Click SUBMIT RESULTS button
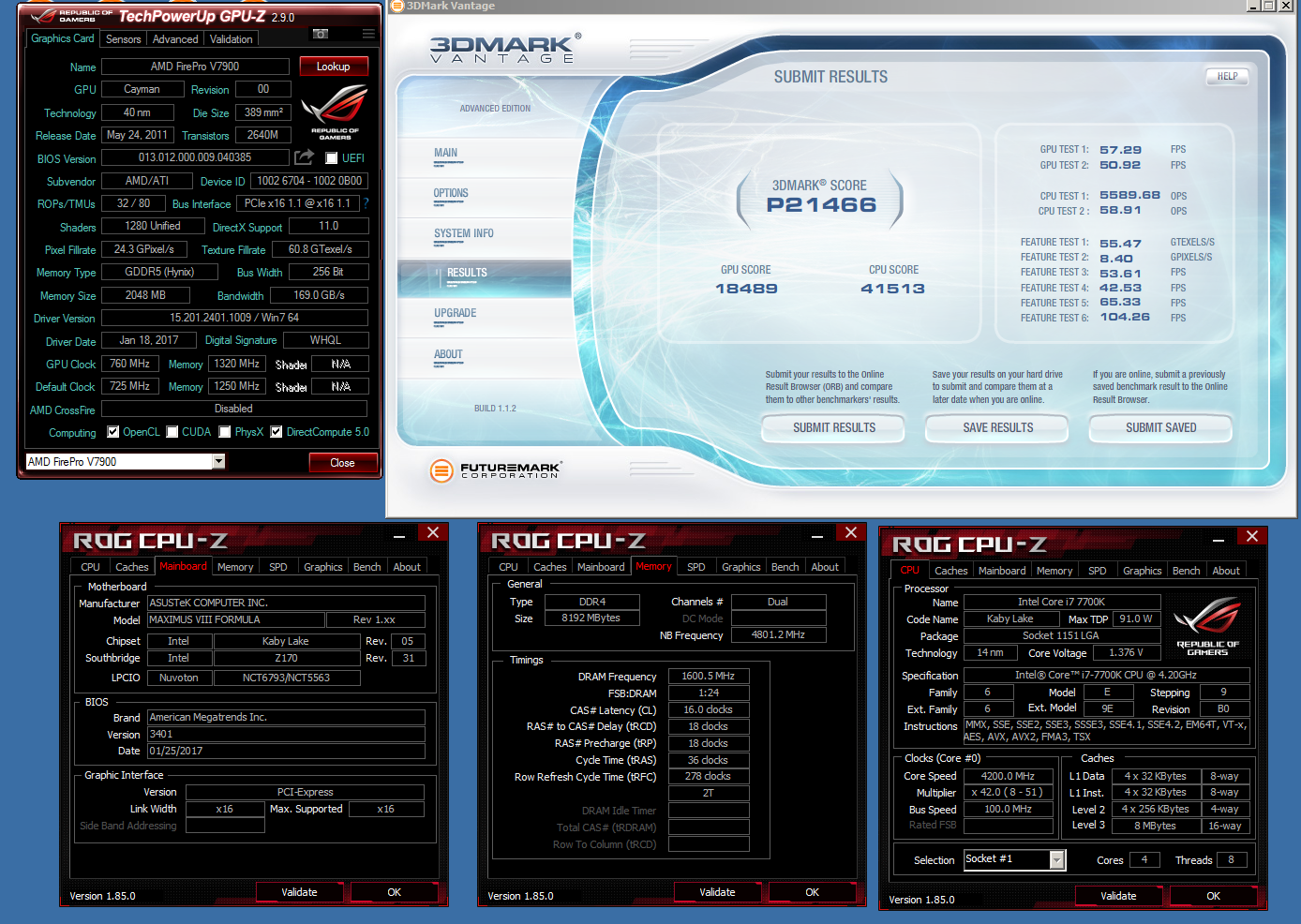This screenshot has height=924, width=1301. point(833,427)
